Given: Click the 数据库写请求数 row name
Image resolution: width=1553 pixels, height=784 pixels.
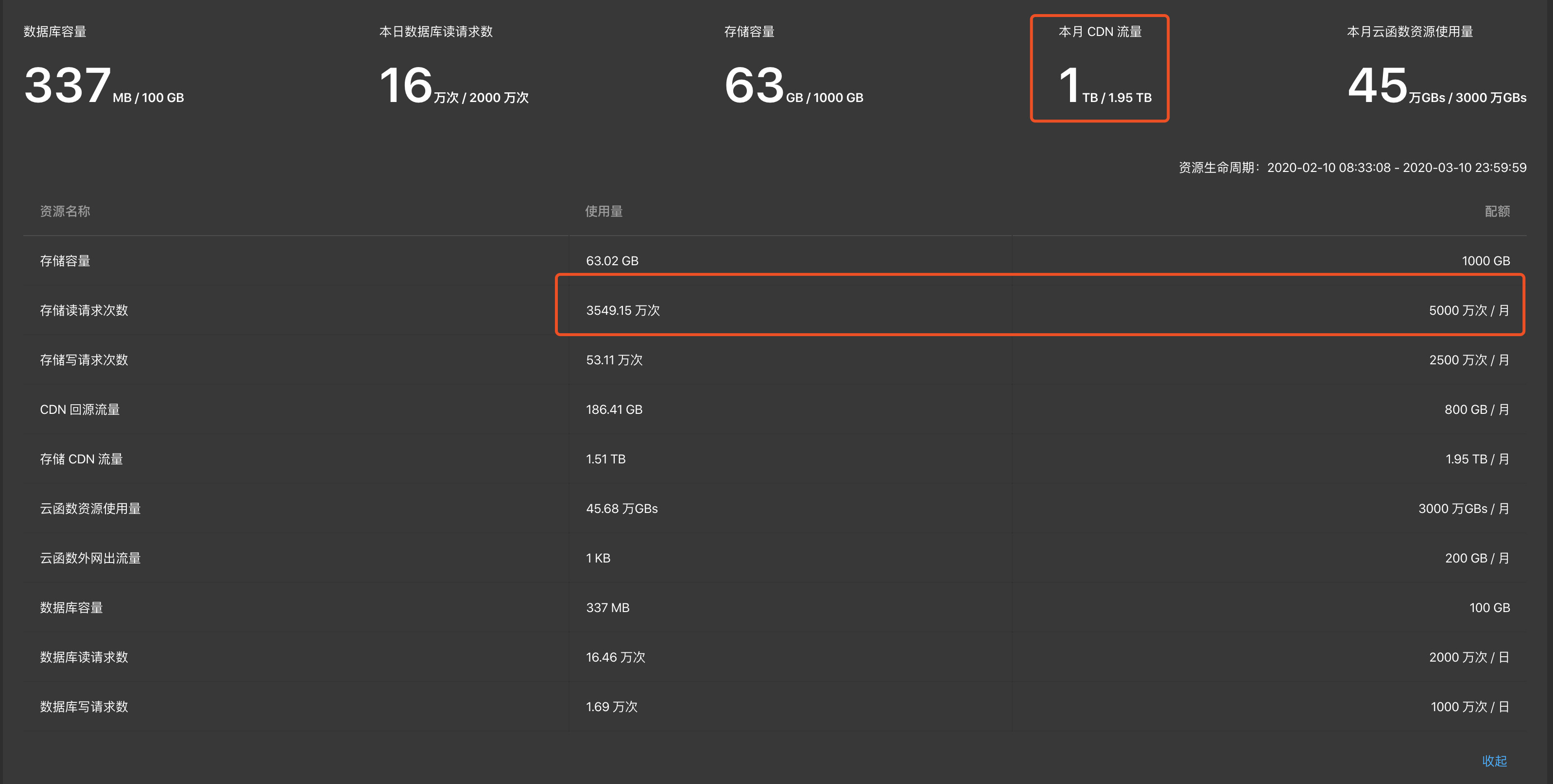Looking at the screenshot, I should click(84, 706).
